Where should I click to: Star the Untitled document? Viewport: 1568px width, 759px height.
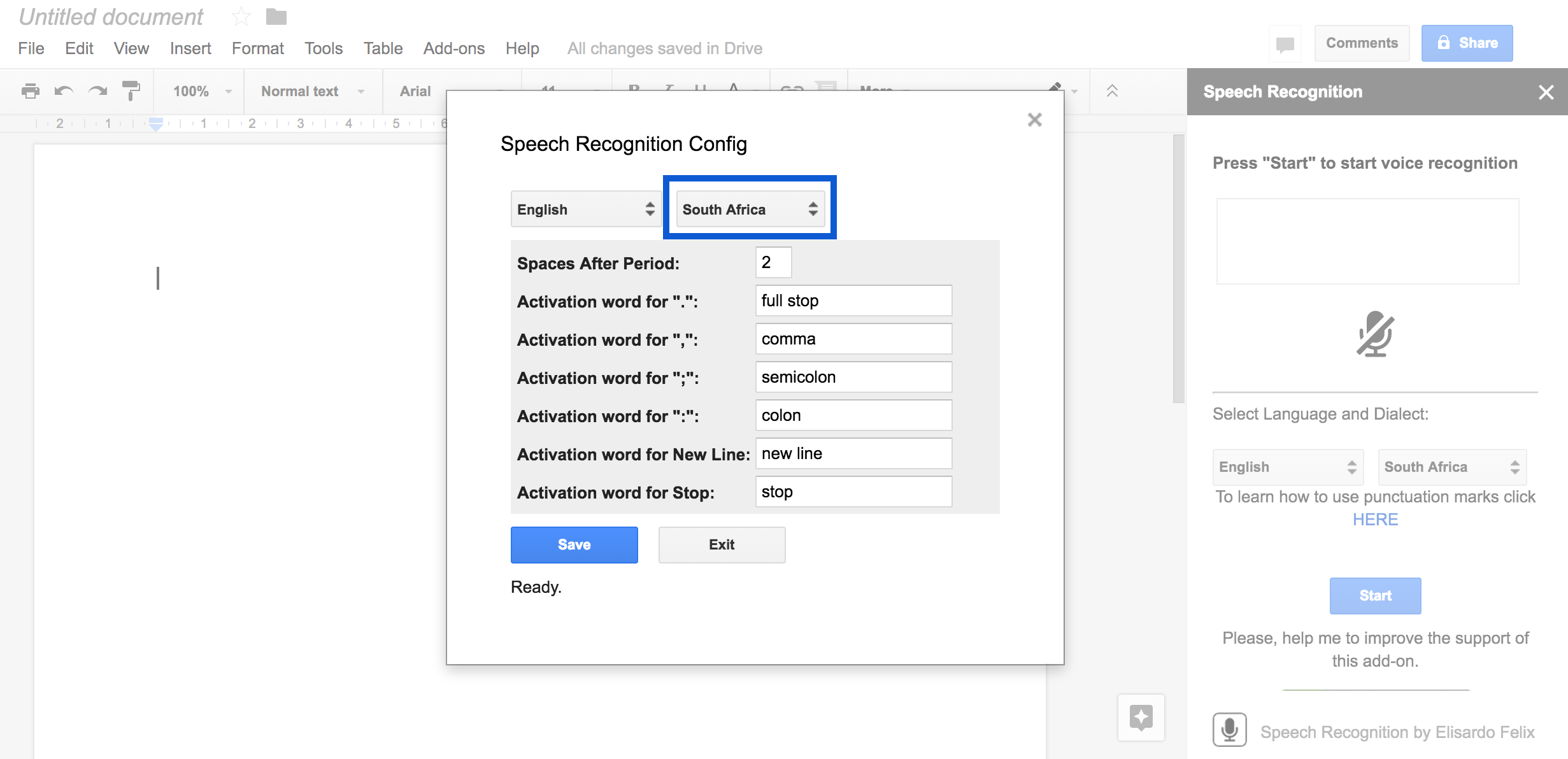pos(241,17)
